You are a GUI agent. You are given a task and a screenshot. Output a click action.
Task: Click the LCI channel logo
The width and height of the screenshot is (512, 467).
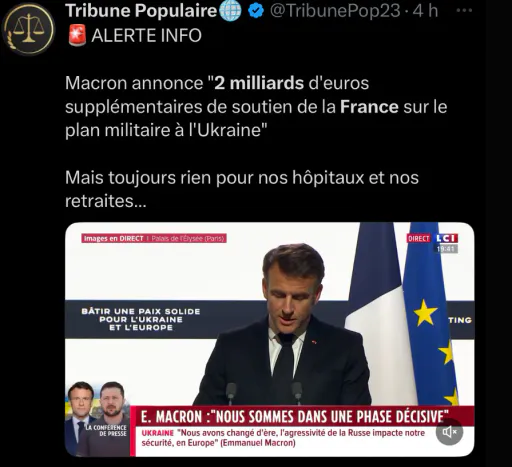(x=447, y=238)
